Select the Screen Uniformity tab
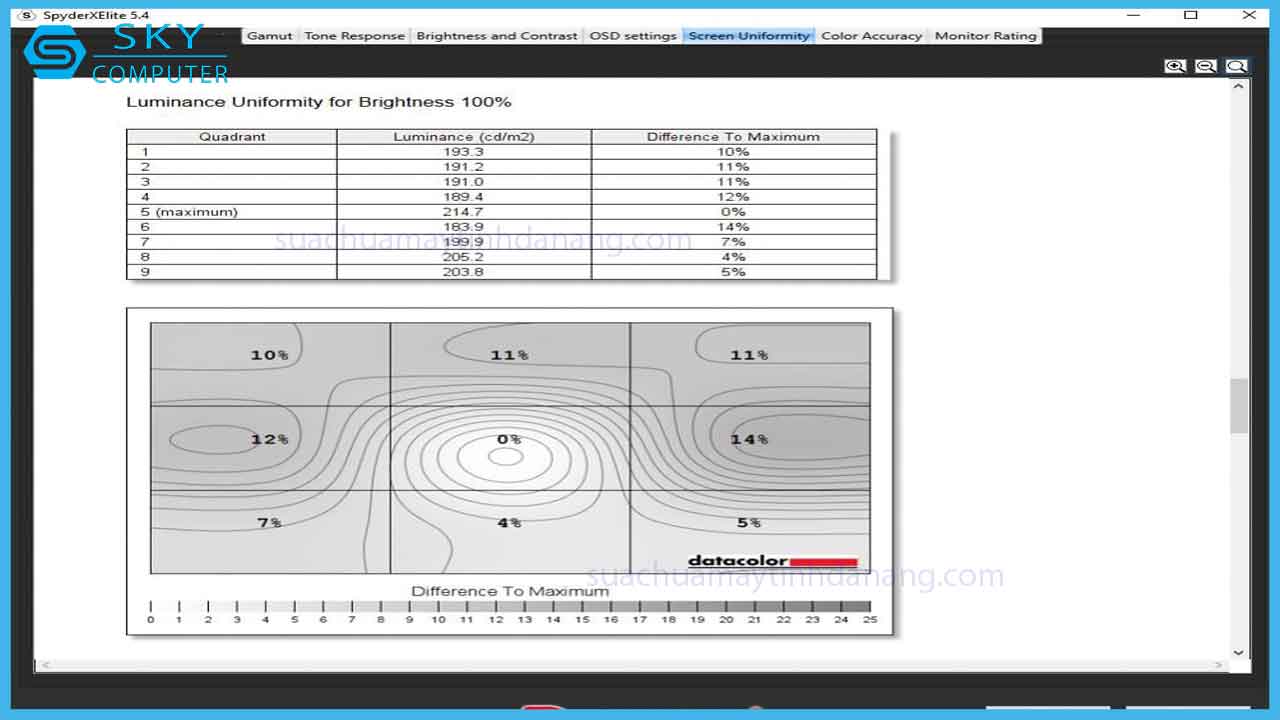This screenshot has width=1280, height=720. coord(749,36)
